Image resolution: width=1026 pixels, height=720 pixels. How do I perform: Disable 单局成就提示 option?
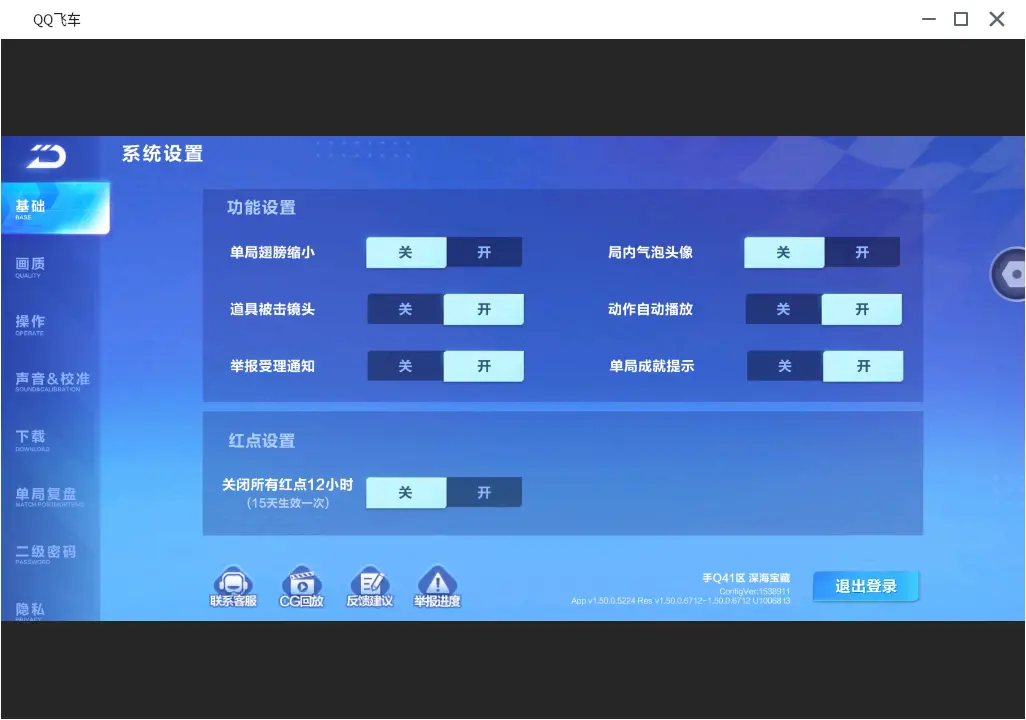(785, 367)
